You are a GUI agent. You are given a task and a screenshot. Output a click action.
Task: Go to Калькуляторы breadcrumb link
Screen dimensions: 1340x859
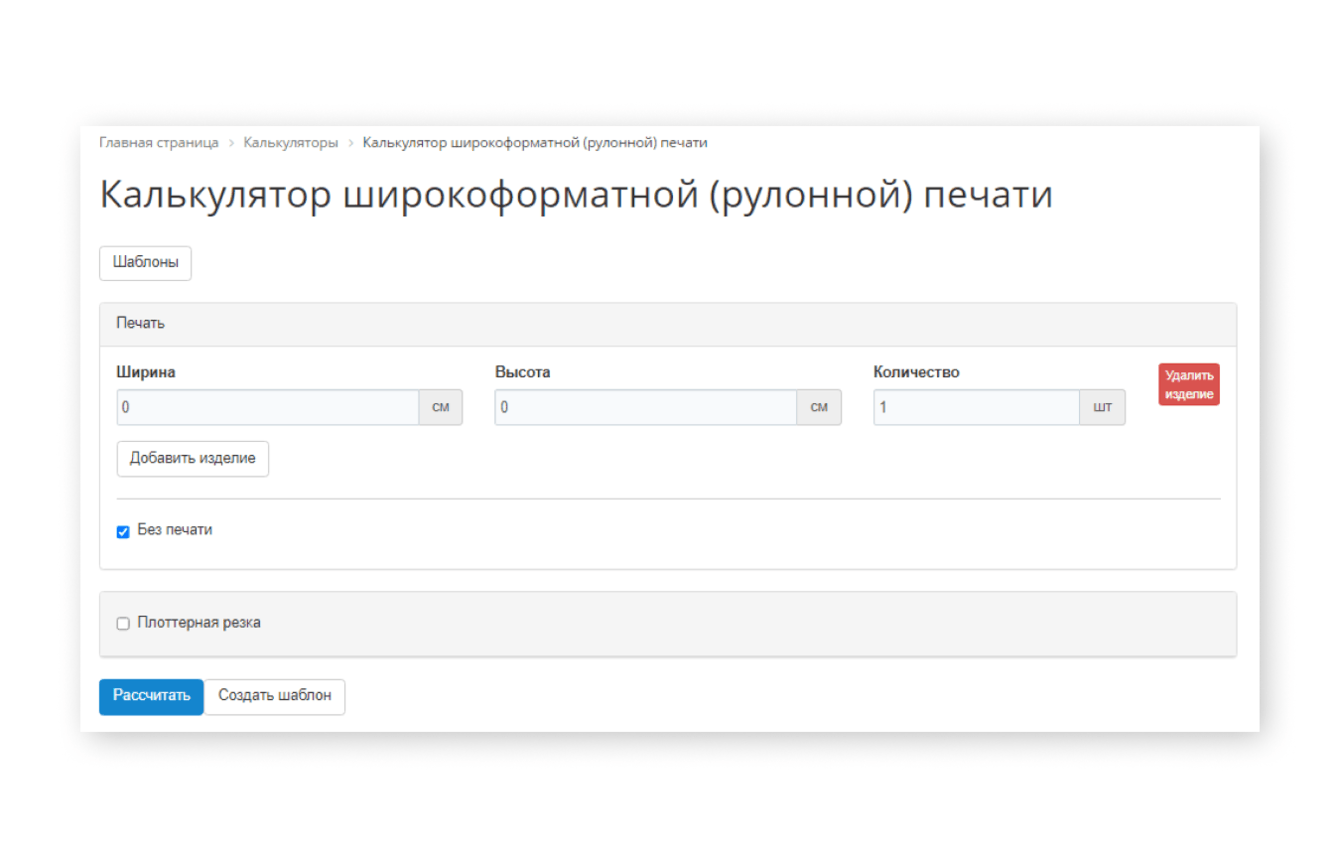pyautogui.click(x=290, y=143)
